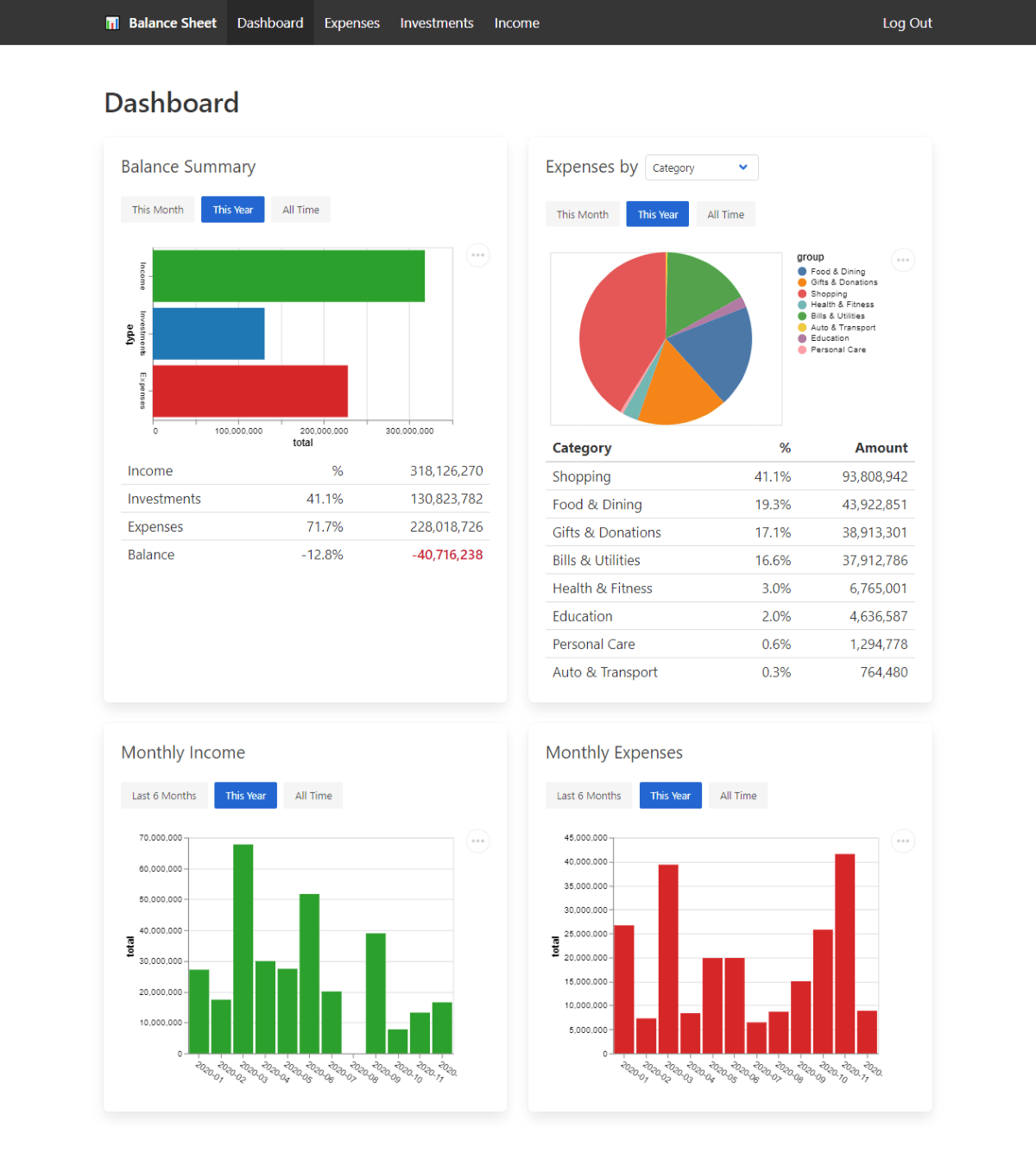Viewport: 1036px width, 1153px height.
Task: Expand the Expenses by Category dropdown
Action: tap(701, 167)
